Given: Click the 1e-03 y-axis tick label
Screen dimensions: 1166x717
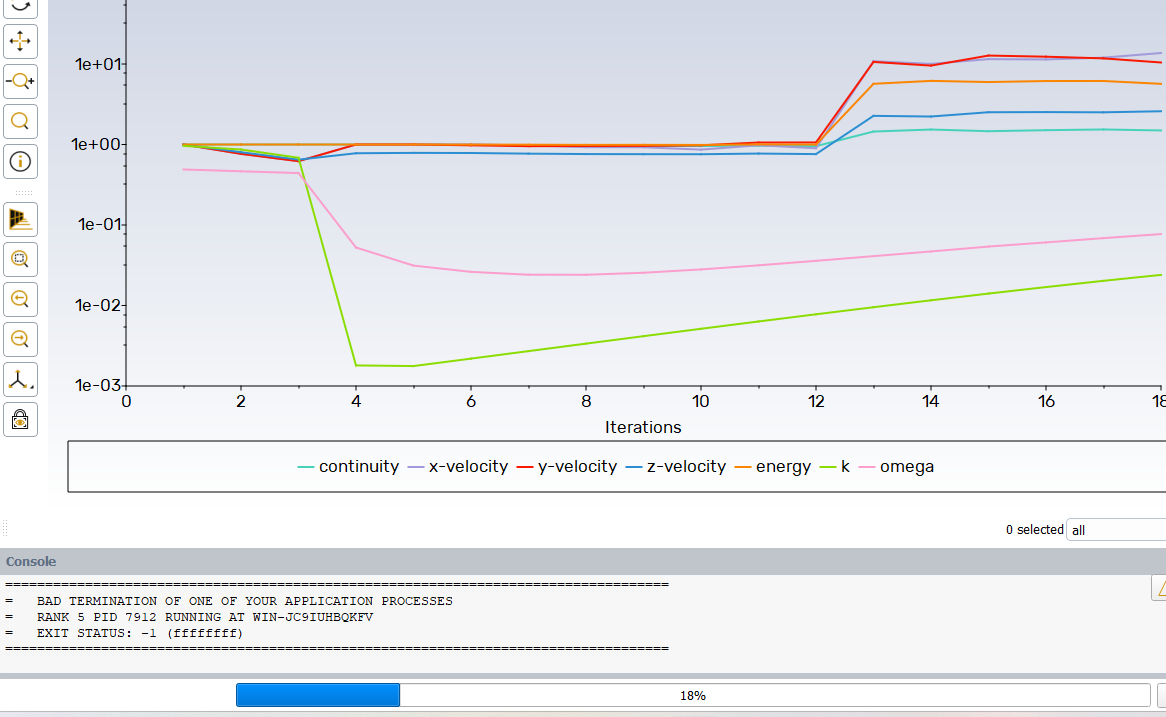Looking at the screenshot, I should [97, 385].
